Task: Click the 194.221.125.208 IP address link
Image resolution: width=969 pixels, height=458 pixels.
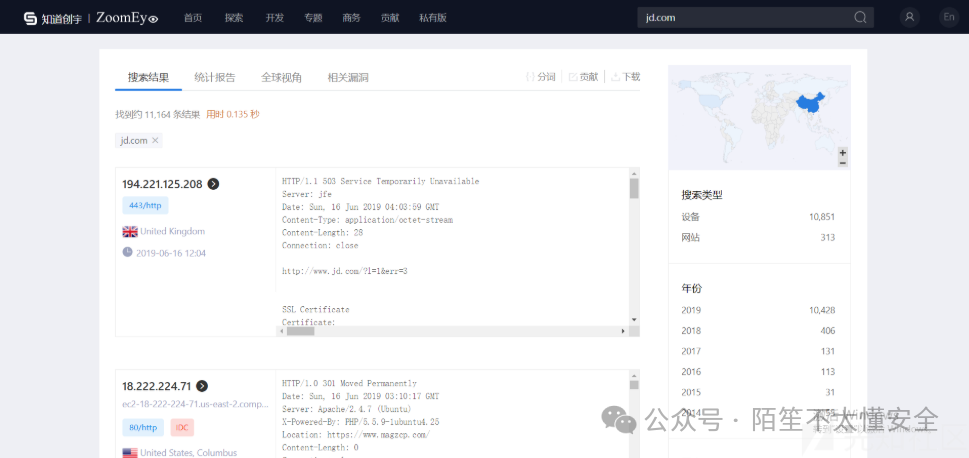Action: point(163,184)
